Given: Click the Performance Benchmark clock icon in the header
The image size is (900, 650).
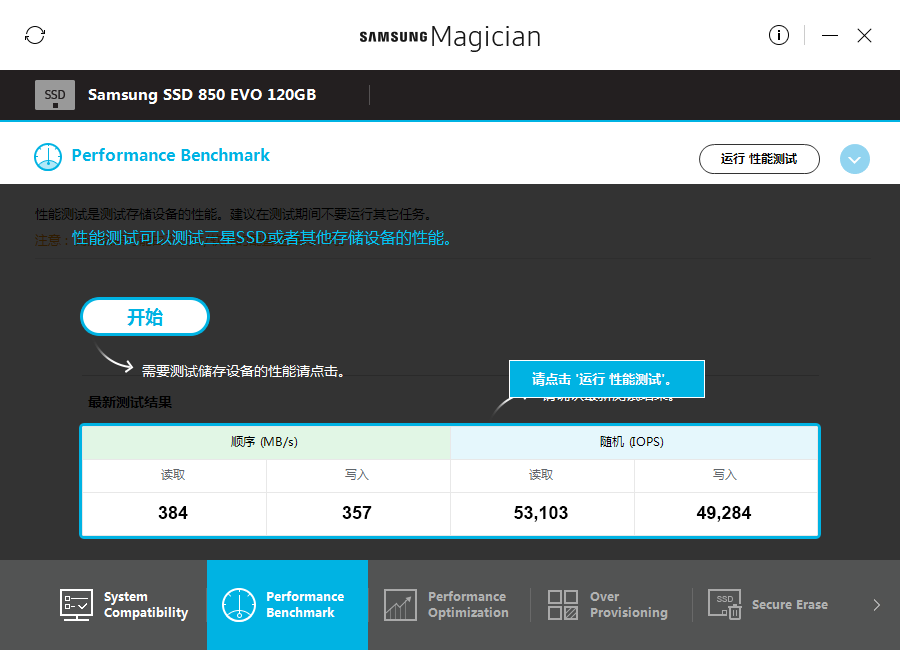Looking at the screenshot, I should [48, 157].
